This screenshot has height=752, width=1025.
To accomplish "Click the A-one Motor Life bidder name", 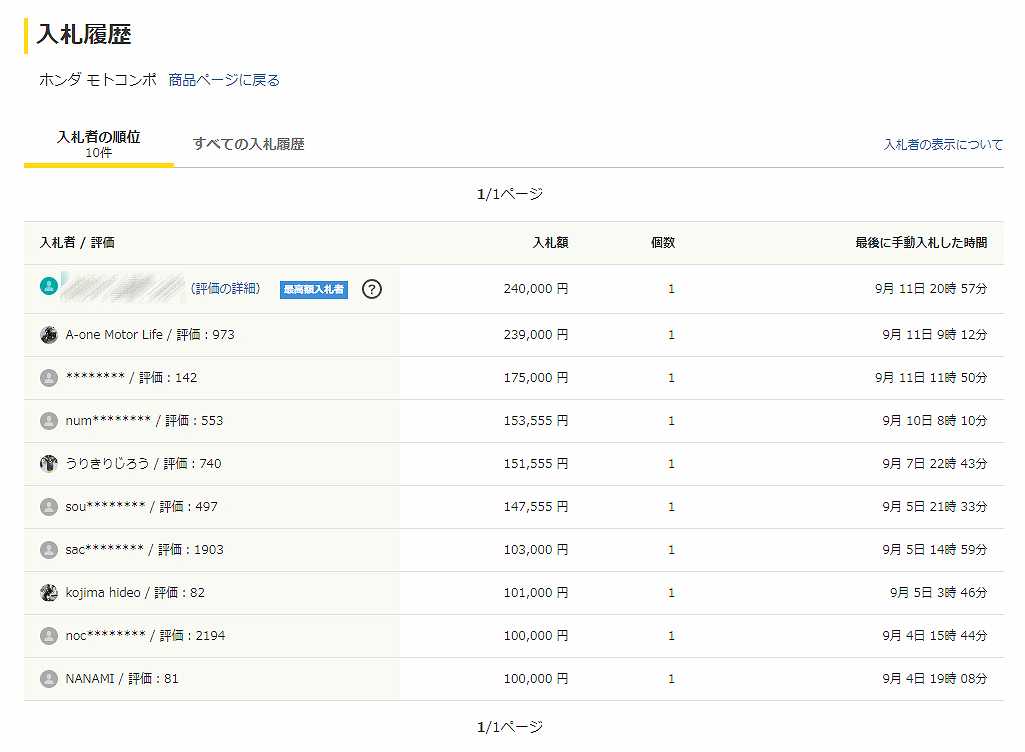I will tap(115, 335).
